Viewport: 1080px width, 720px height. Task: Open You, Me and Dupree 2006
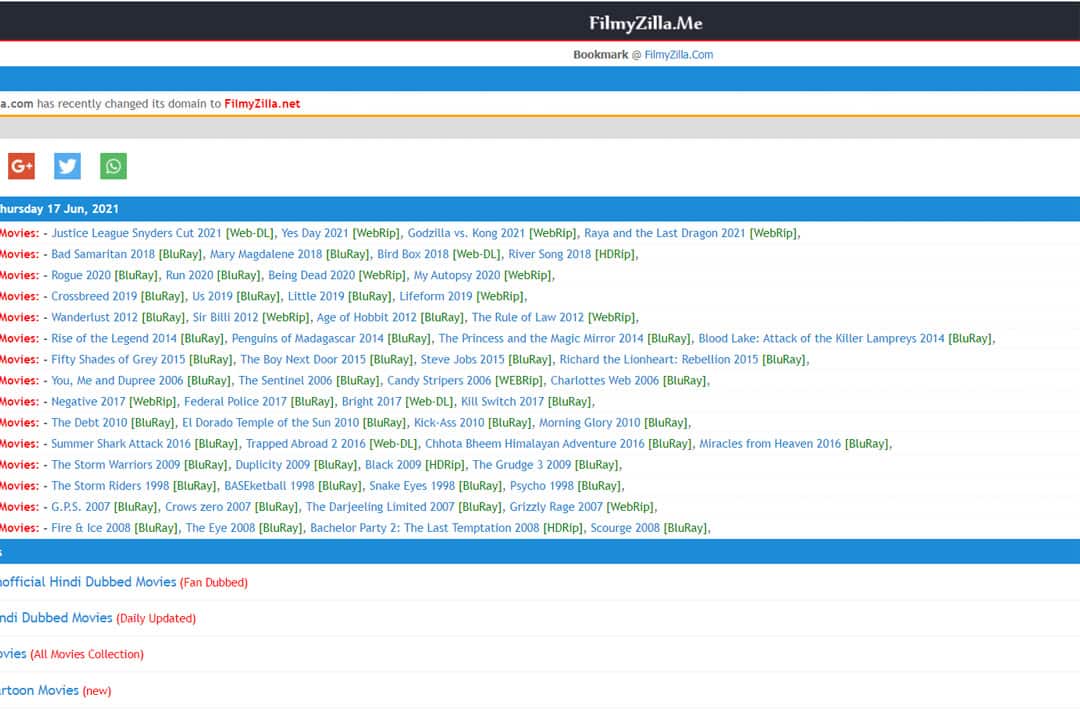(117, 380)
